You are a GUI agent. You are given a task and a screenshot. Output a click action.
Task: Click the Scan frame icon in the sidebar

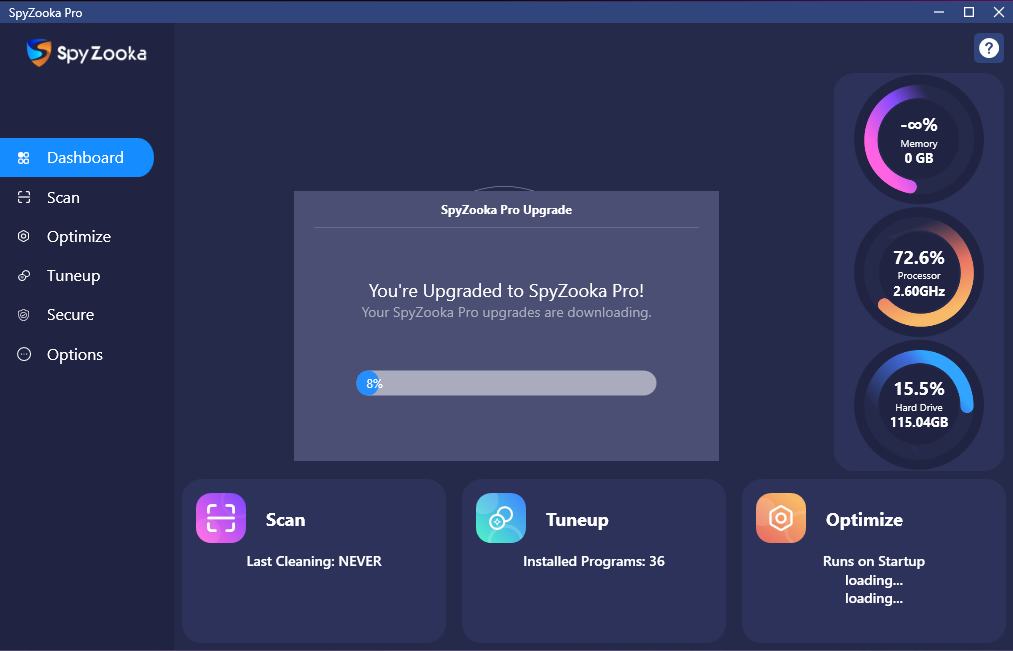pos(24,198)
